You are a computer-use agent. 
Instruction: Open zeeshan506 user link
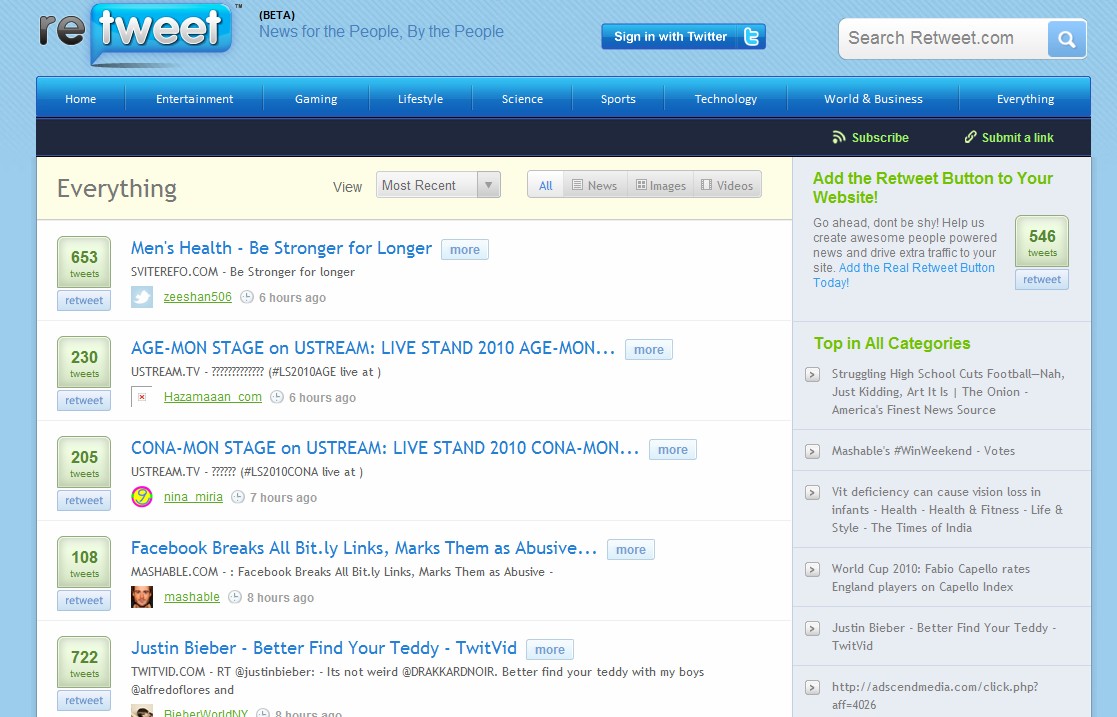[x=197, y=297]
